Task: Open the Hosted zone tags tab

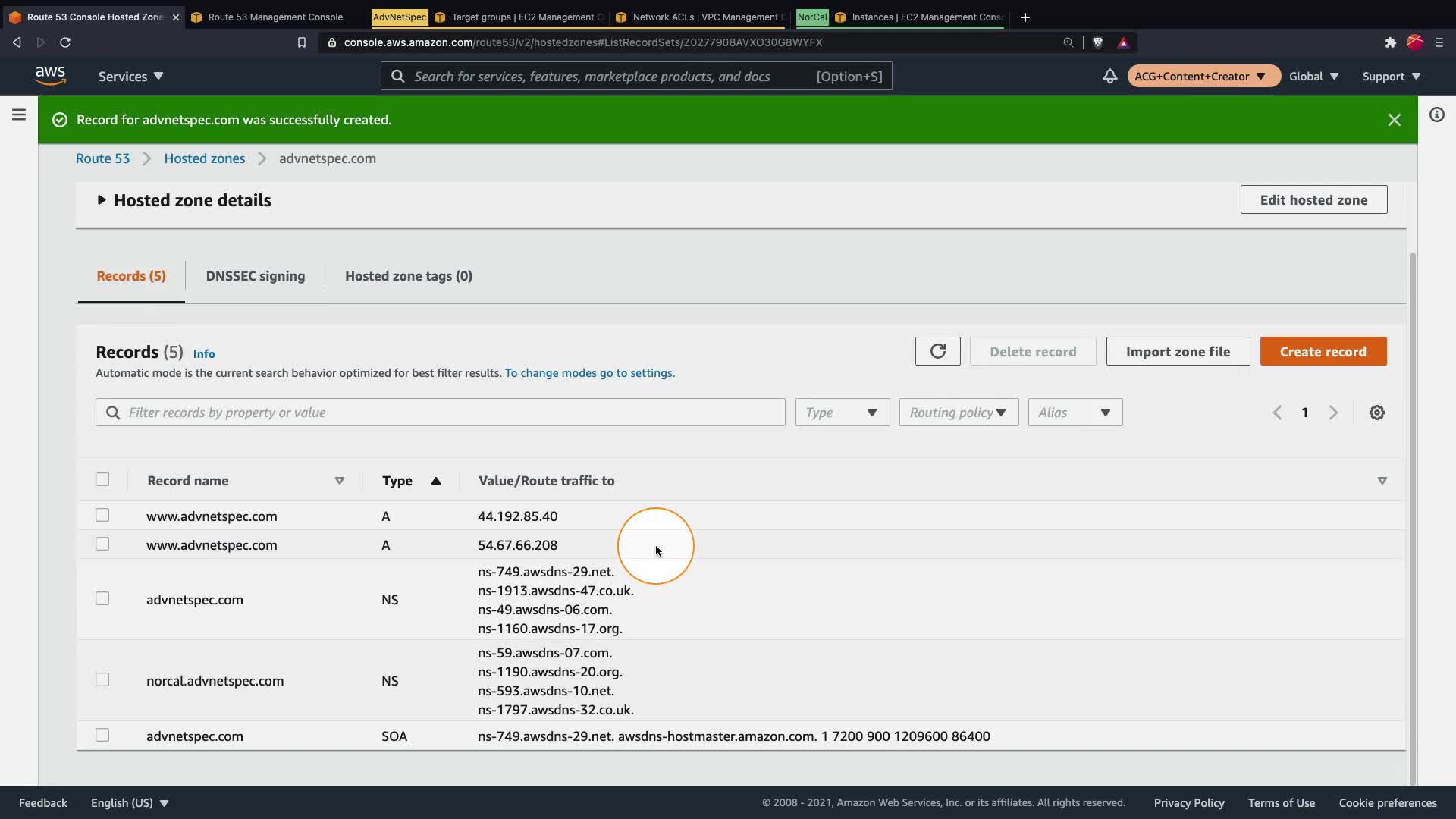Action: 408,276
